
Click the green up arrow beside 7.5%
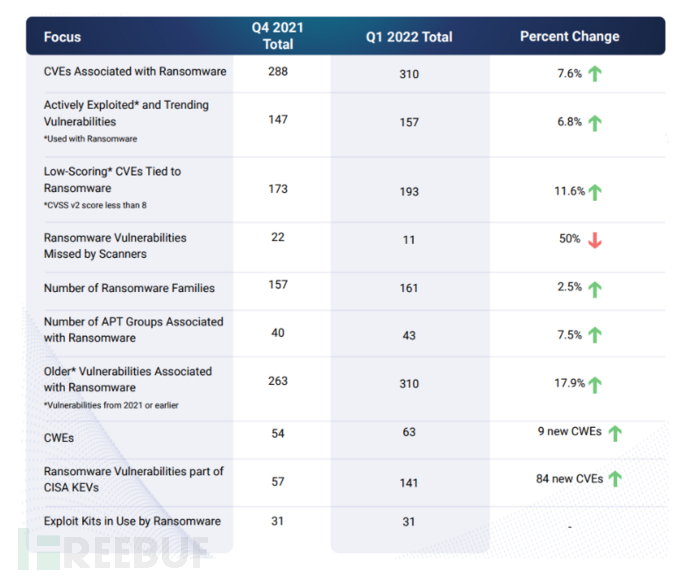(594, 336)
